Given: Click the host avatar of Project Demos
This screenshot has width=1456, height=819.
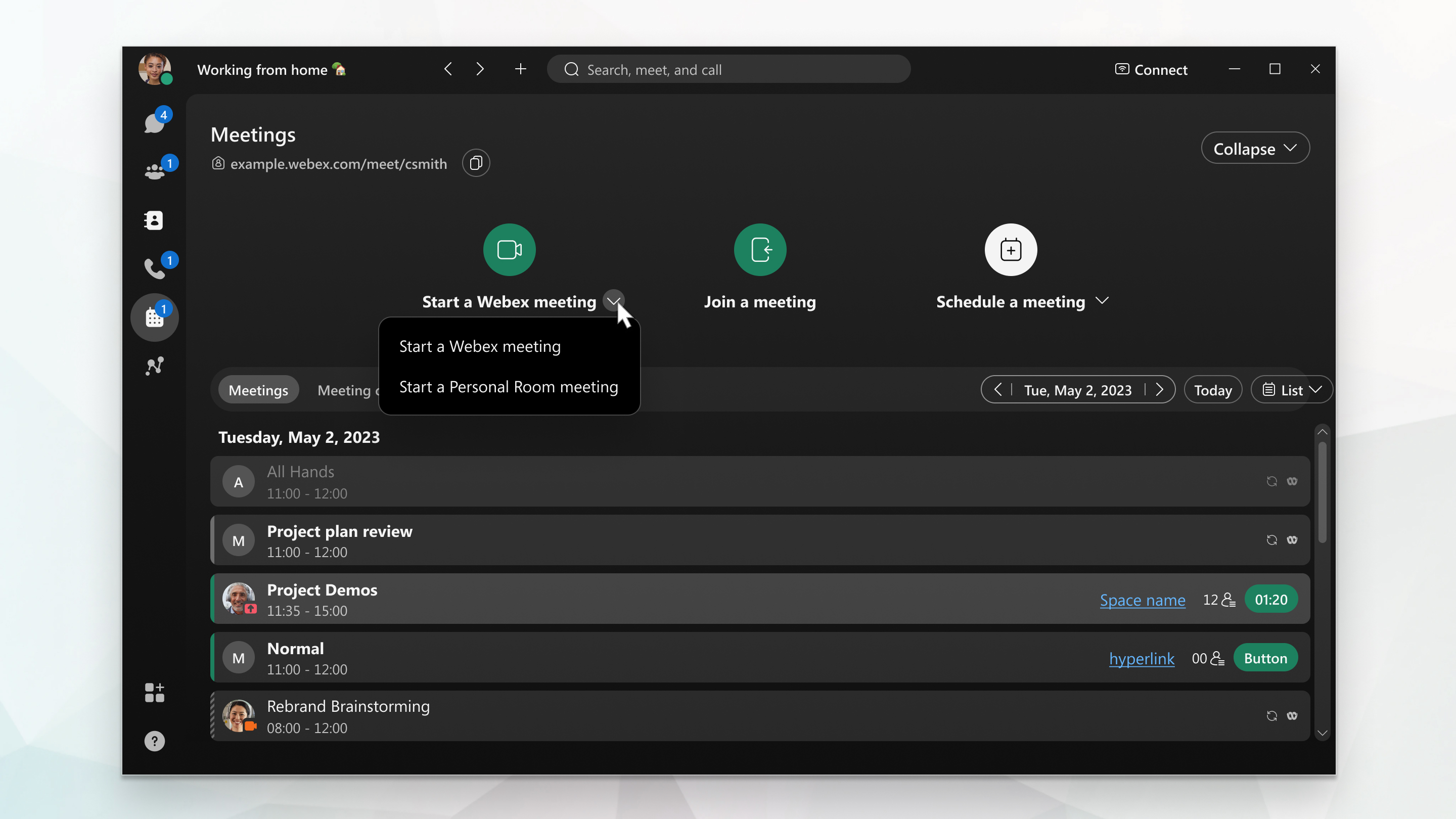Looking at the screenshot, I should [239, 599].
